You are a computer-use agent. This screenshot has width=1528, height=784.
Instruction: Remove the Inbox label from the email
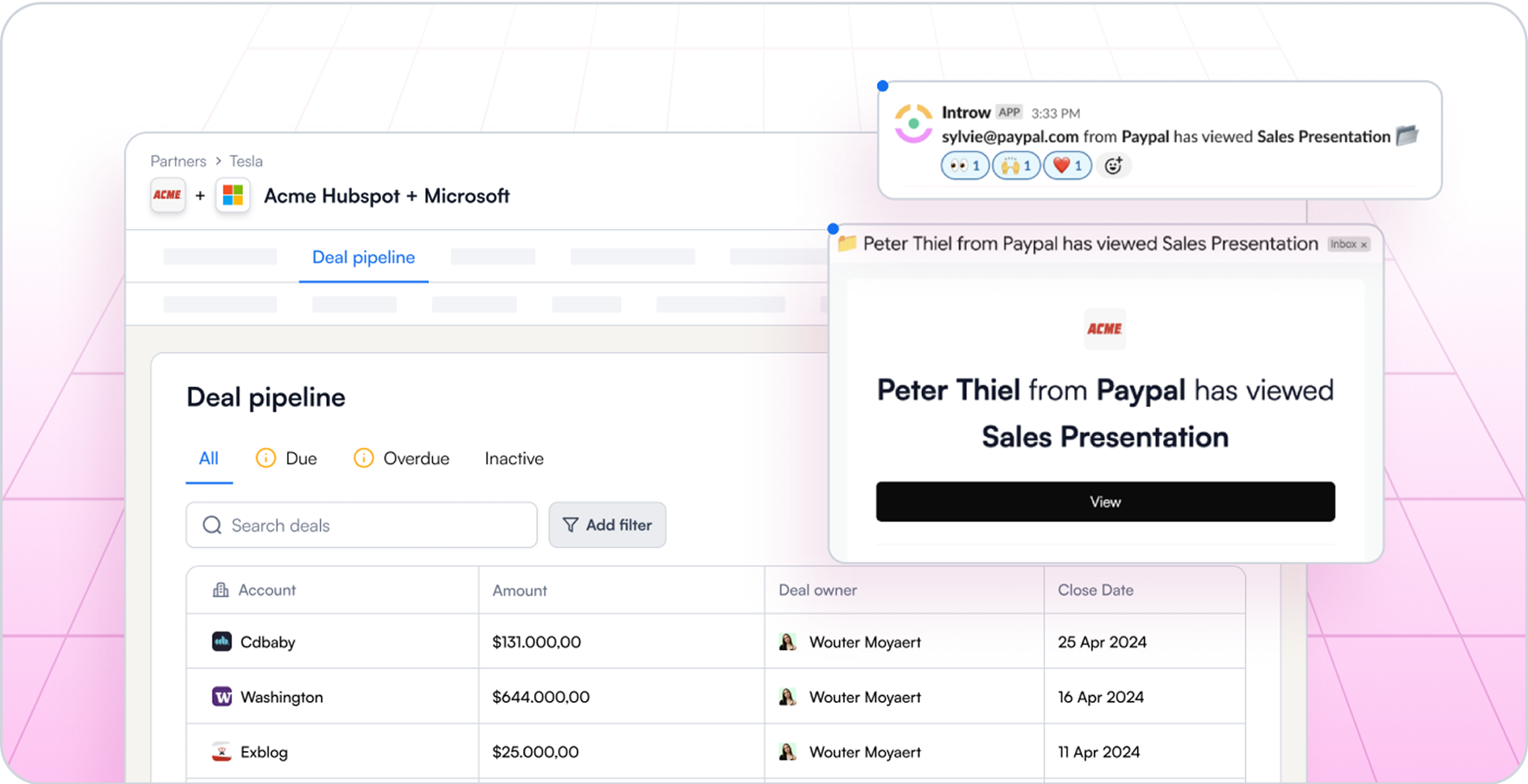[x=1365, y=245]
